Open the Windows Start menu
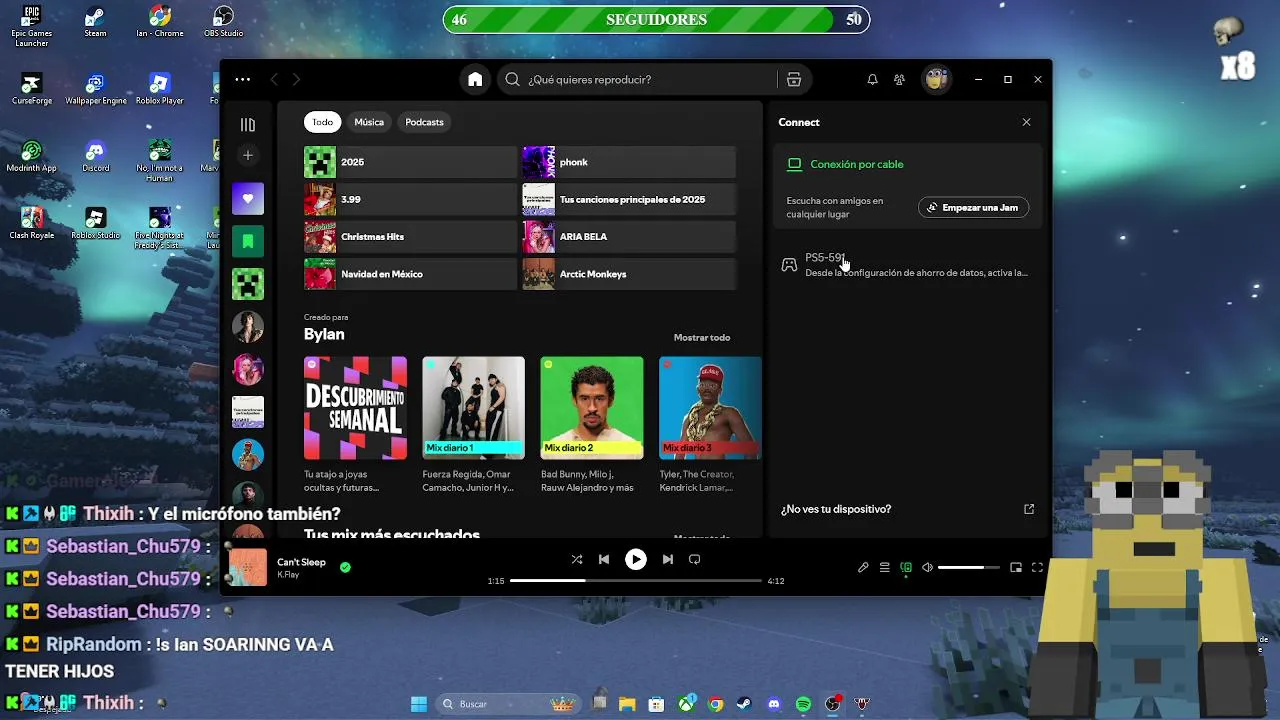The width and height of the screenshot is (1280, 720). (x=419, y=704)
